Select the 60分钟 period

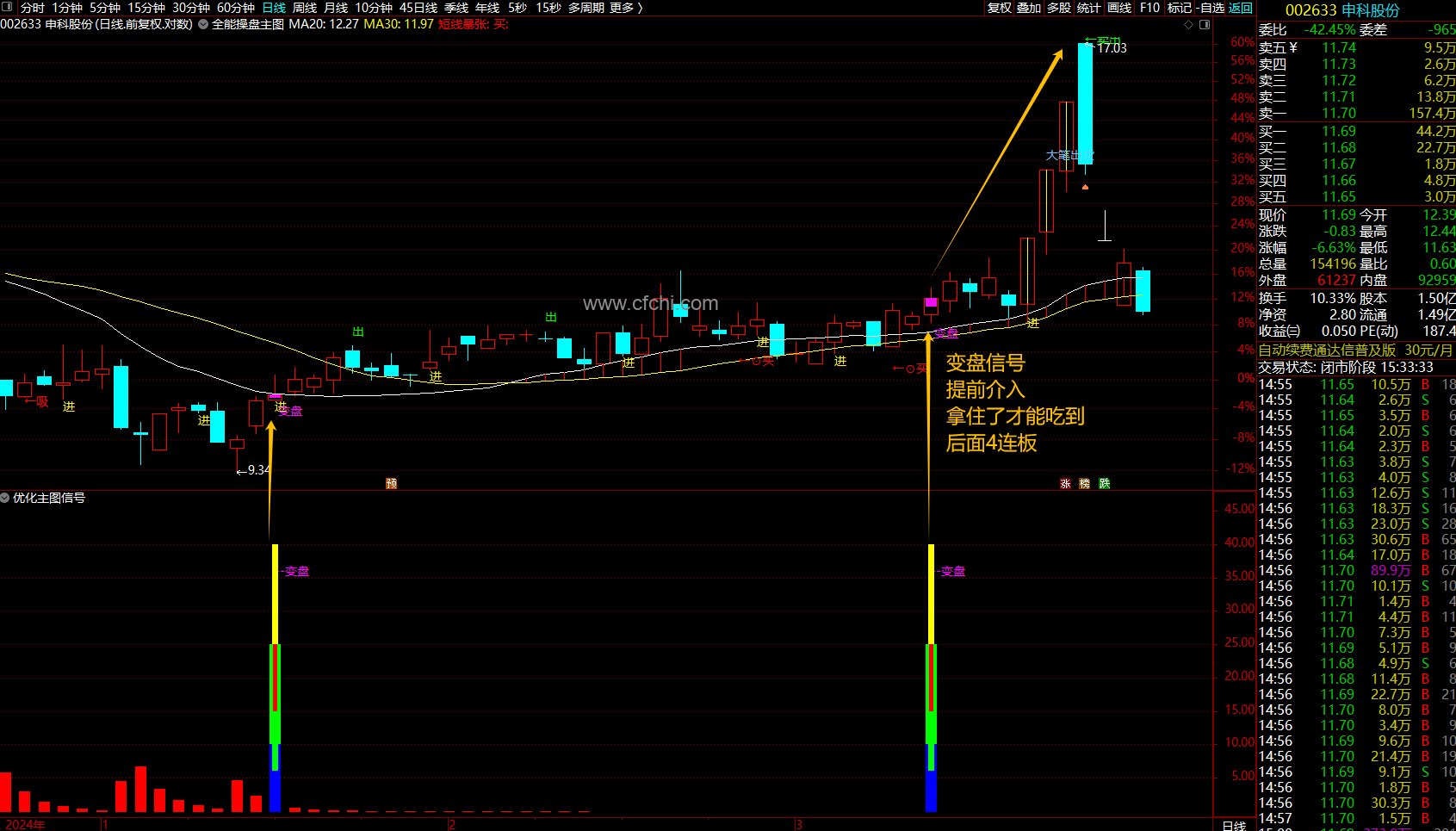coord(236,8)
